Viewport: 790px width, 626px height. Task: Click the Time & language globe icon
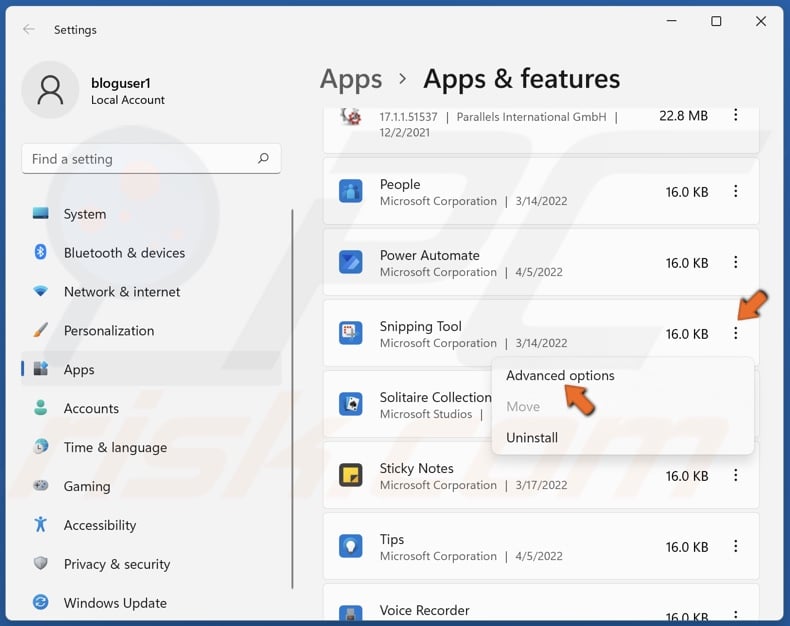click(41, 447)
